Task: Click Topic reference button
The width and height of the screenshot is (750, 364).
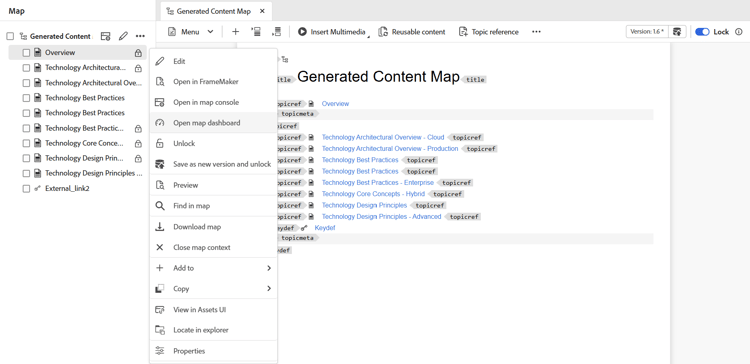Action: click(488, 32)
